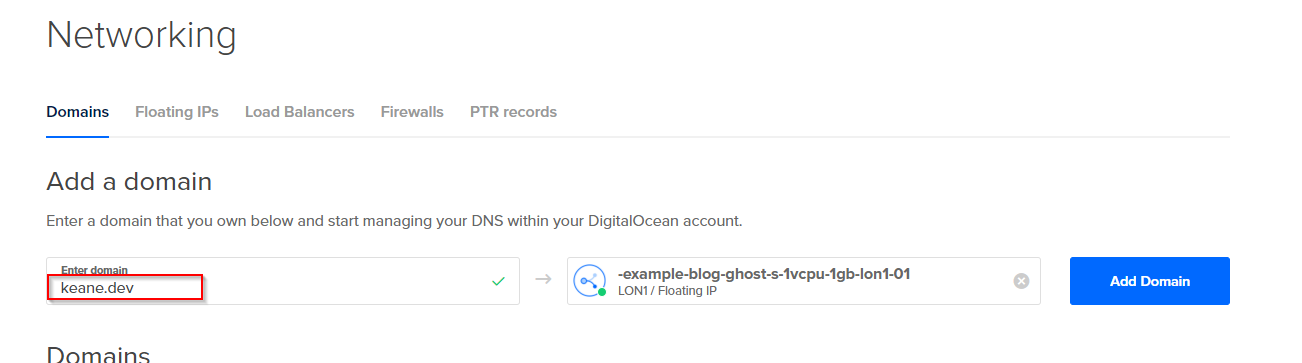Click the green validation checkmark icon
1302x363 pixels.
498,281
